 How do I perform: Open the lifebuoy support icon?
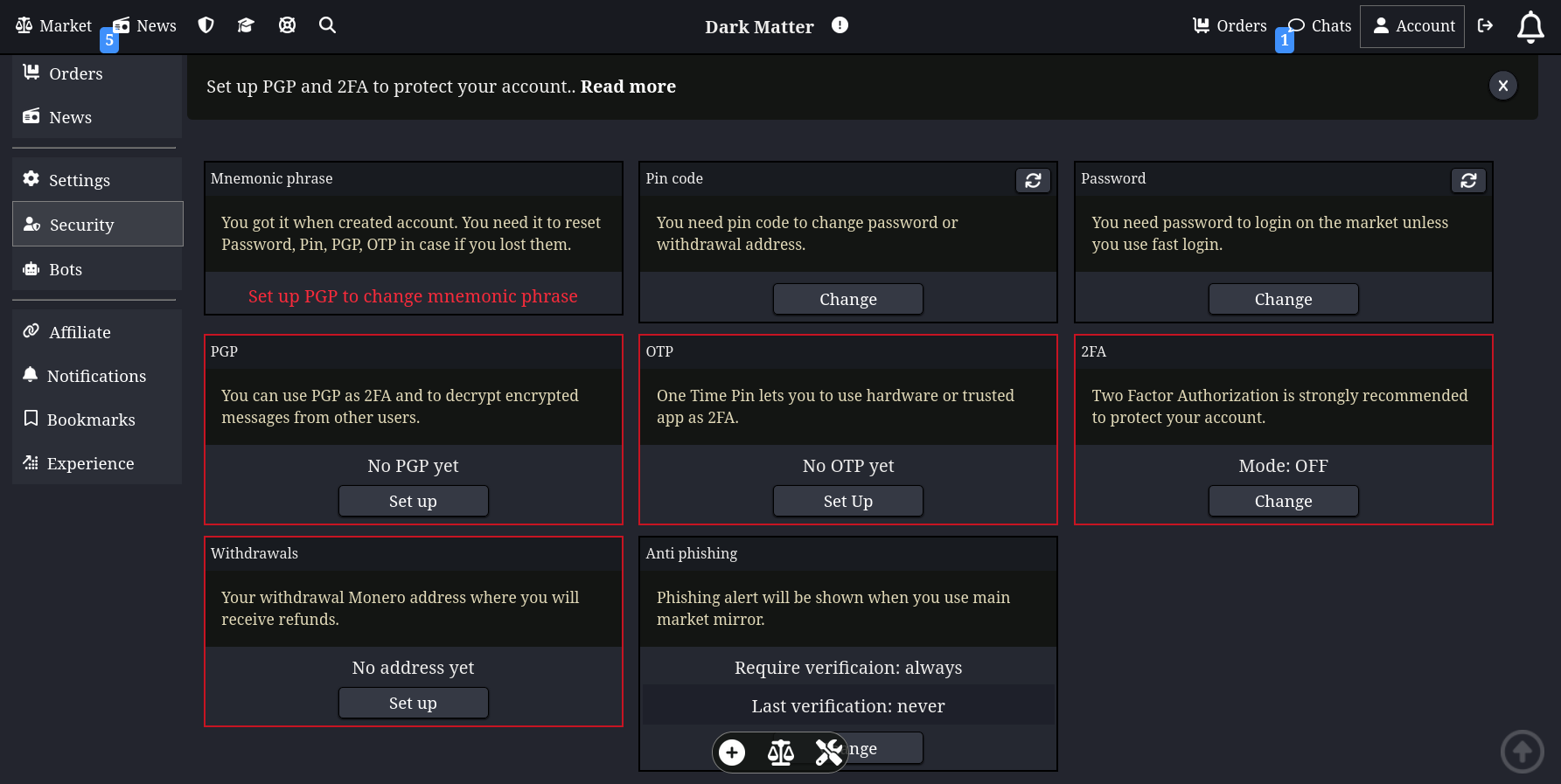287,25
